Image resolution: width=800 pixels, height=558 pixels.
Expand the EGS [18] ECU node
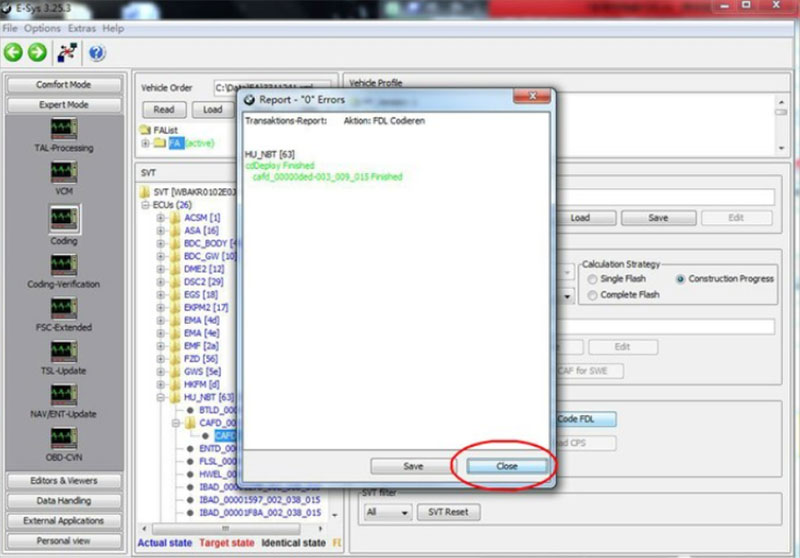(161, 295)
